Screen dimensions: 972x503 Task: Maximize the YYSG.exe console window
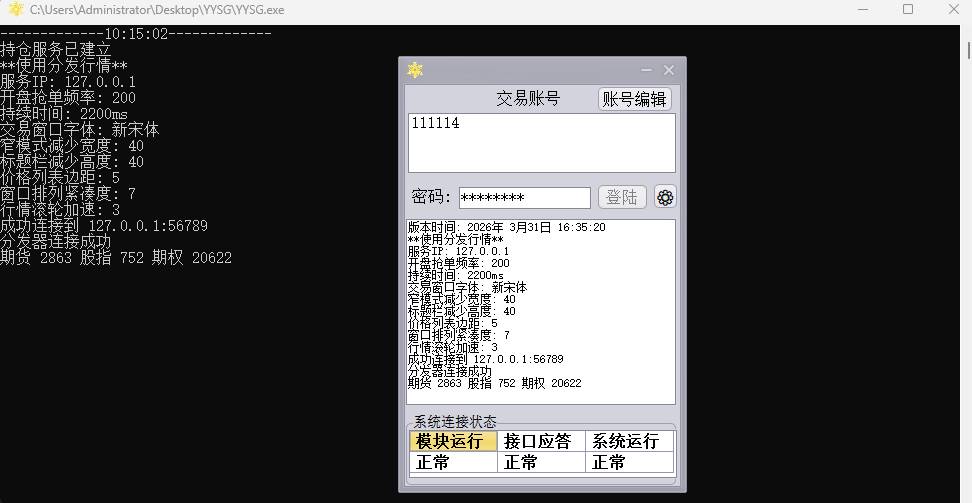[x=908, y=10]
